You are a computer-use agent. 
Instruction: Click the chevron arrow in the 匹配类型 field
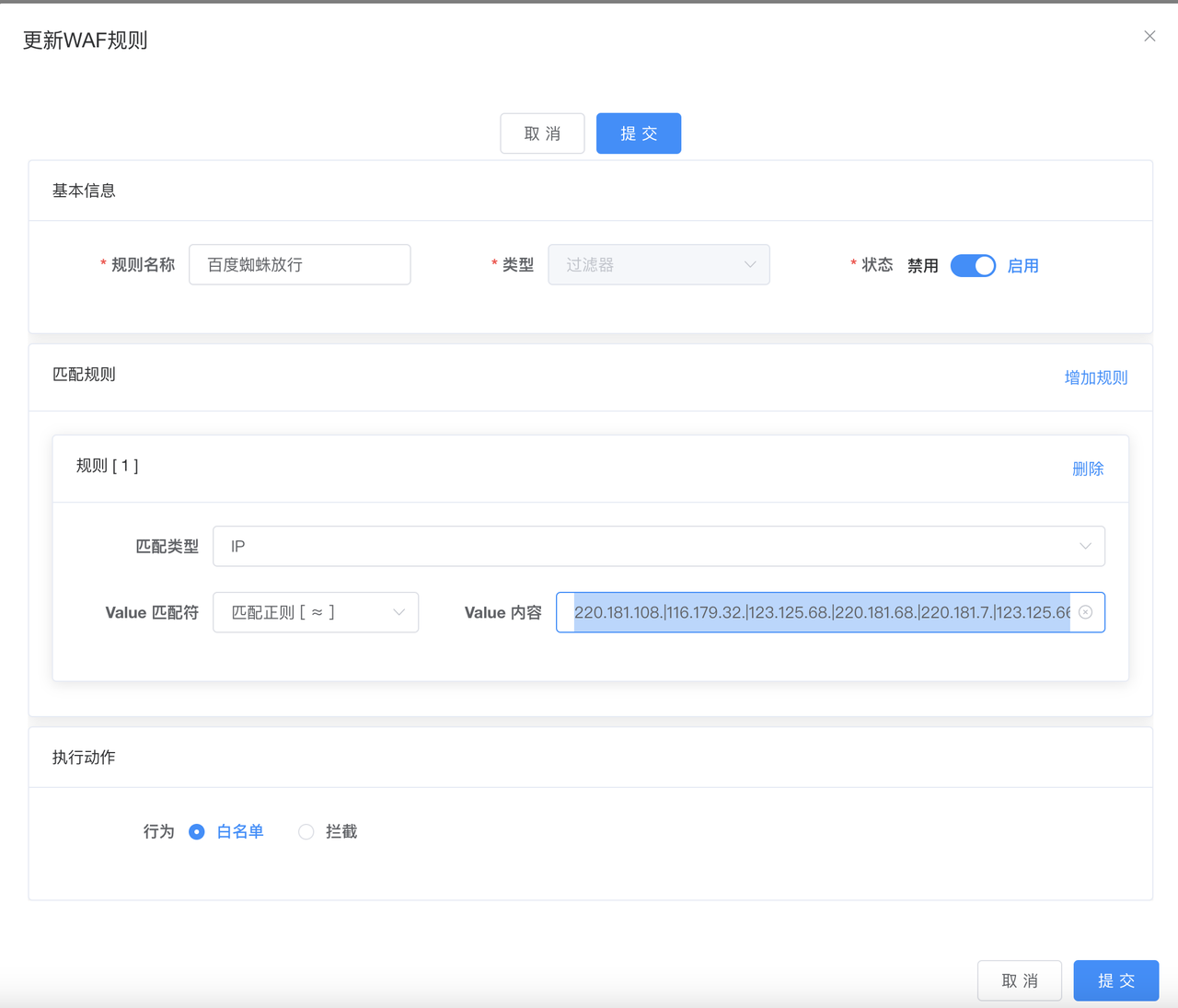(1085, 547)
